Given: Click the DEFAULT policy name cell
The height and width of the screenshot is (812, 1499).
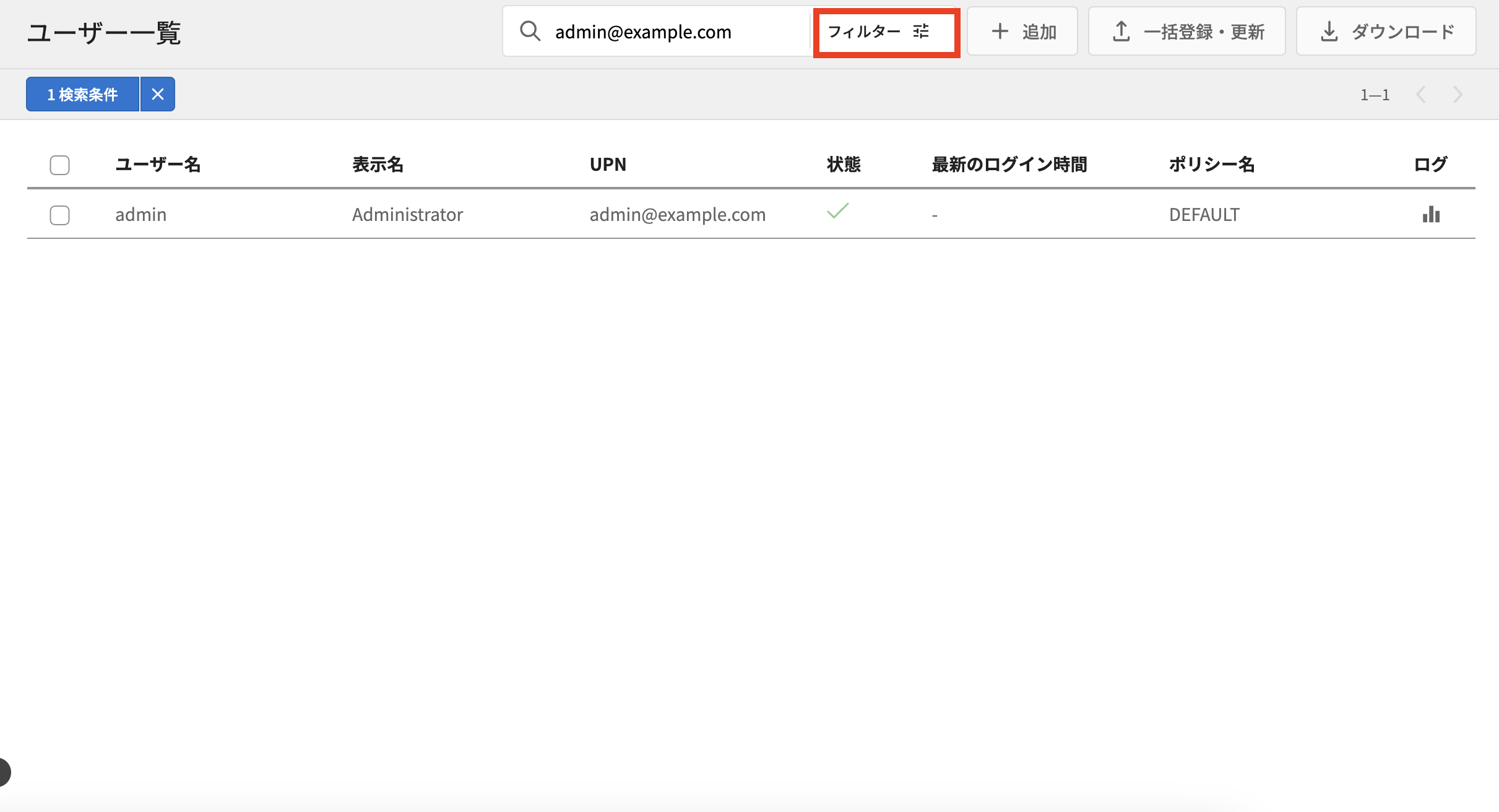Looking at the screenshot, I should click(x=1204, y=215).
